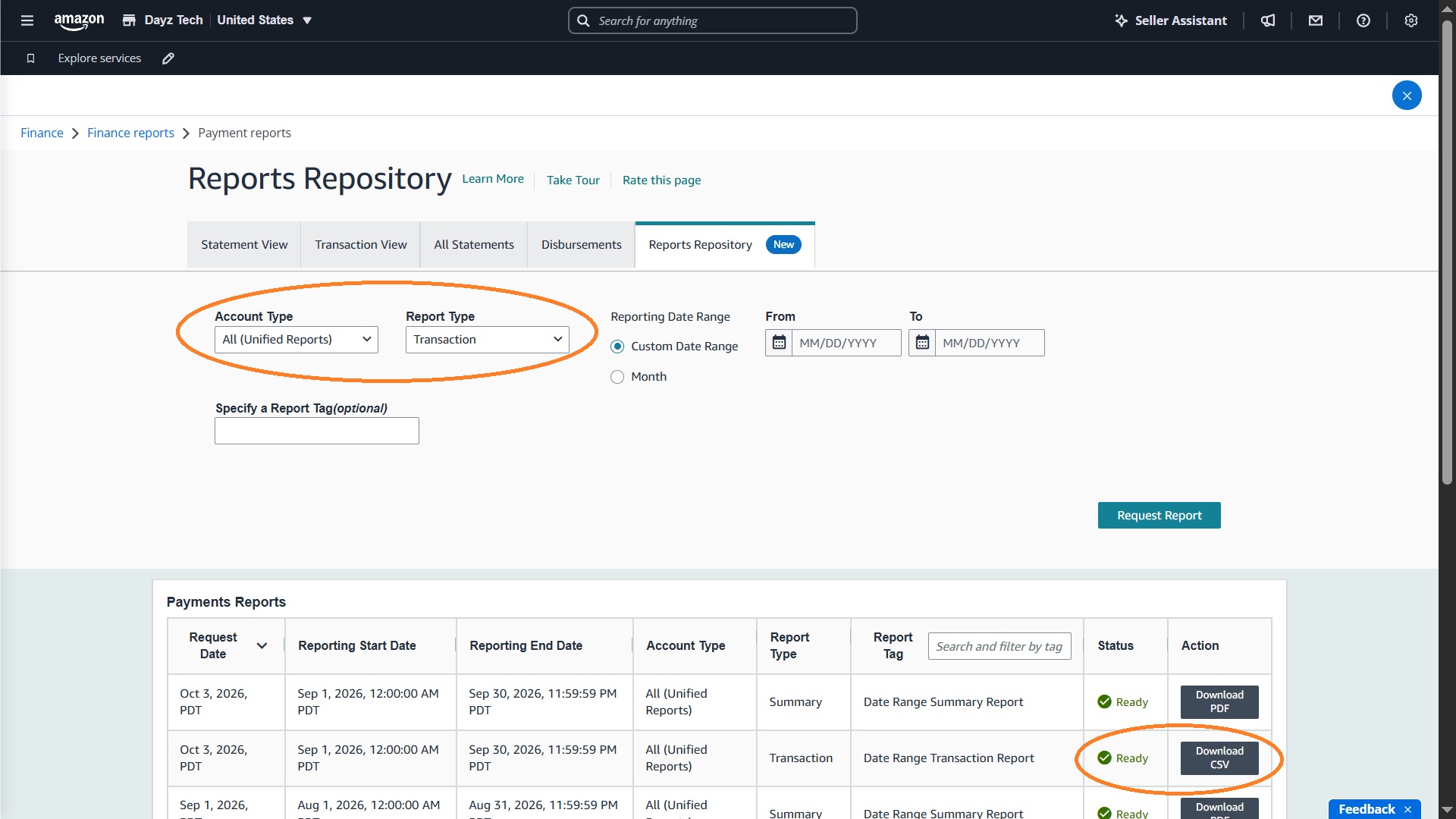Select the Reports Repository tab
Viewport: 1456px width, 819px height.
(x=725, y=245)
